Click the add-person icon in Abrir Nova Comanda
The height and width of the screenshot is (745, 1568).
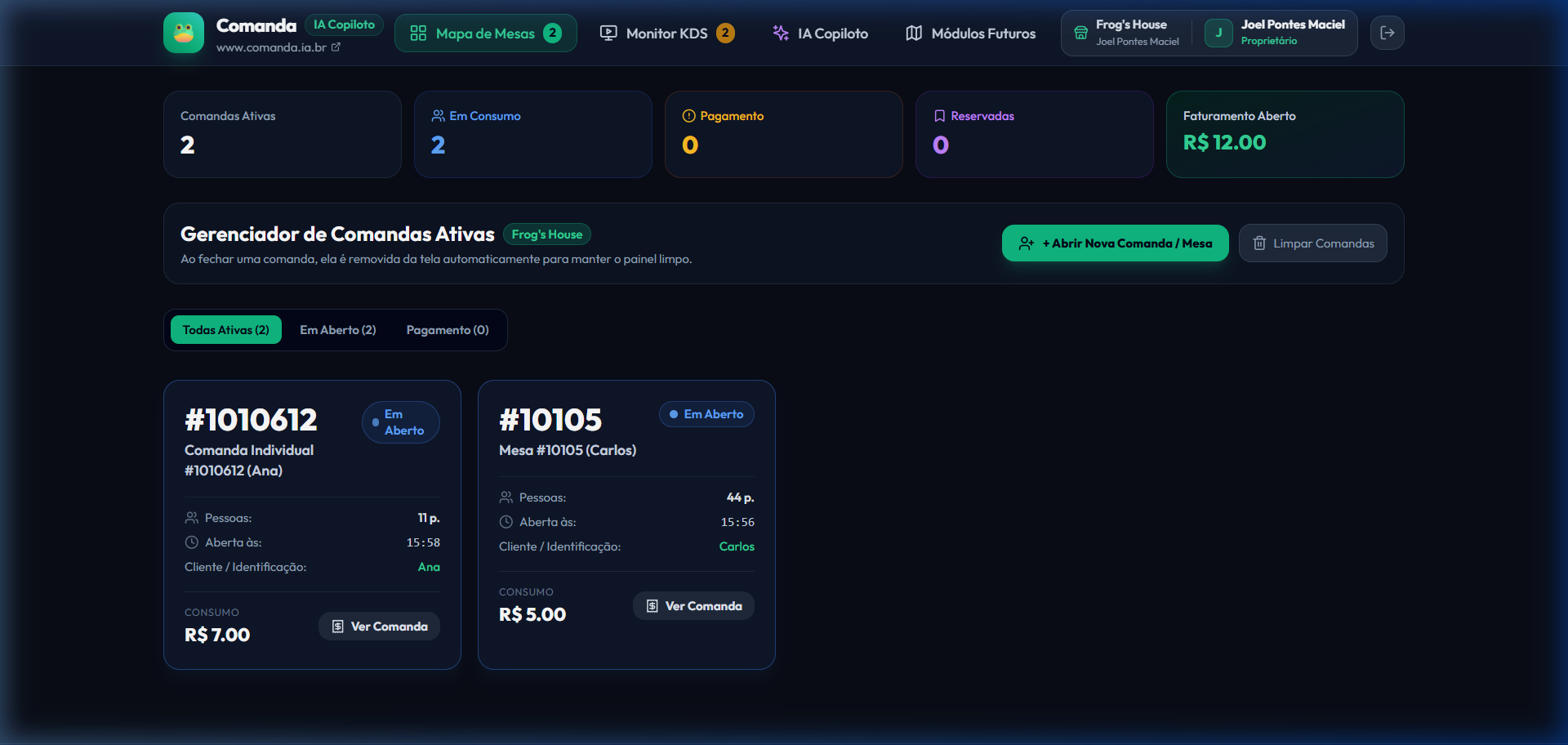(x=1027, y=243)
